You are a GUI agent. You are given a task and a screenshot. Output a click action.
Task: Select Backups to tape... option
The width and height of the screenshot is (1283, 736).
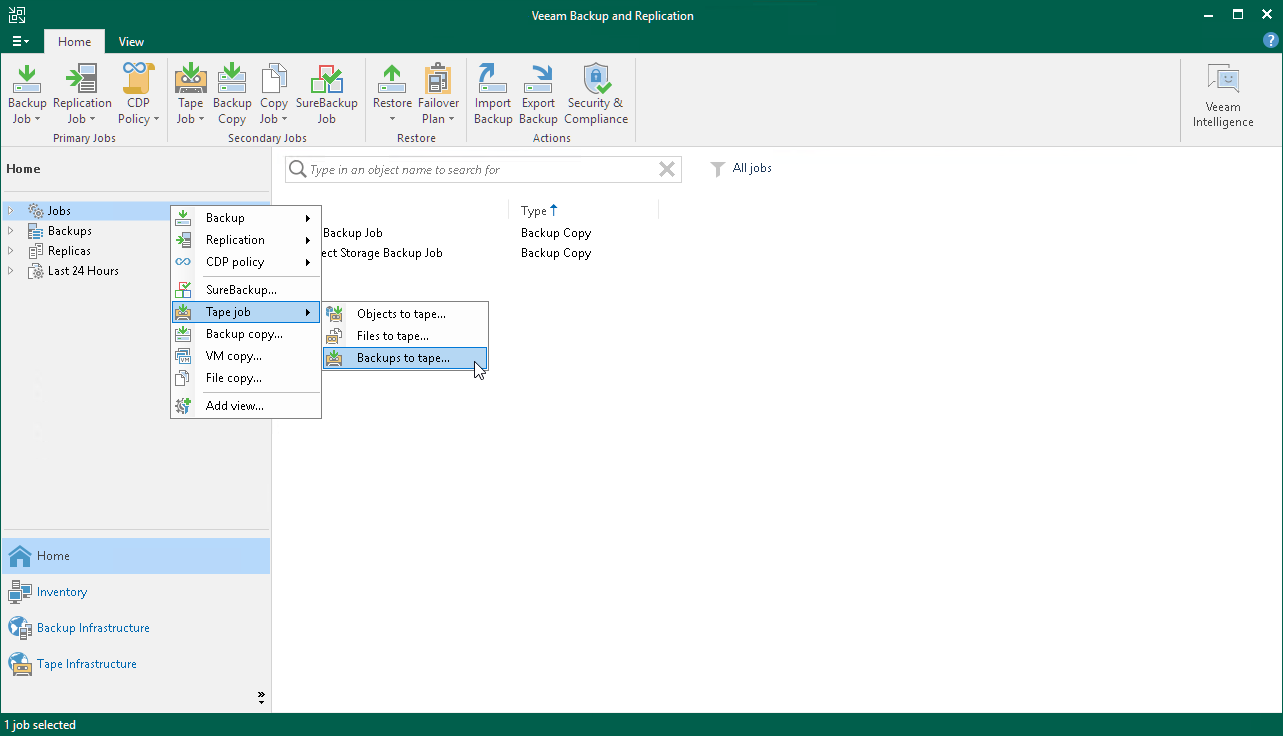pos(405,358)
